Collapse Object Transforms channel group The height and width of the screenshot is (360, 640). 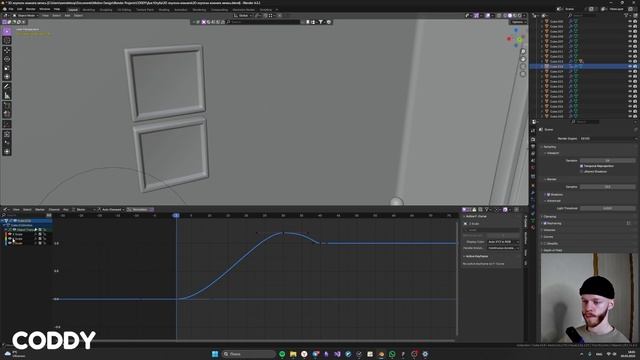click(x=6, y=230)
